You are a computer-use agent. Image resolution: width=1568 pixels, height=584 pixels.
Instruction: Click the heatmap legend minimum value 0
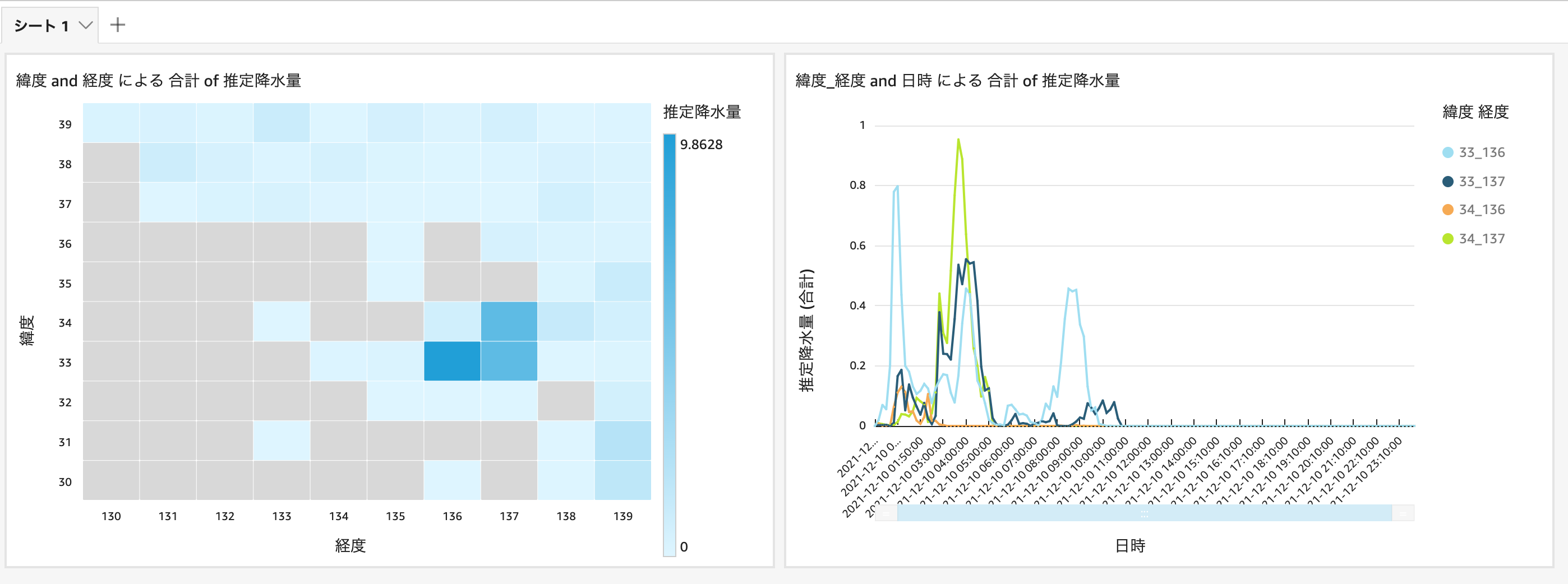[x=684, y=546]
